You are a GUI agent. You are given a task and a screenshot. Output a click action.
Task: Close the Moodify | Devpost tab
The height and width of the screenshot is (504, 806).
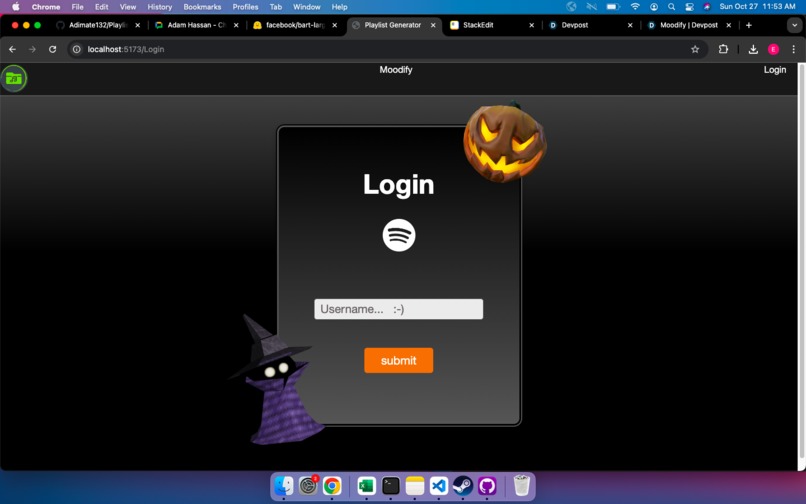click(728, 25)
